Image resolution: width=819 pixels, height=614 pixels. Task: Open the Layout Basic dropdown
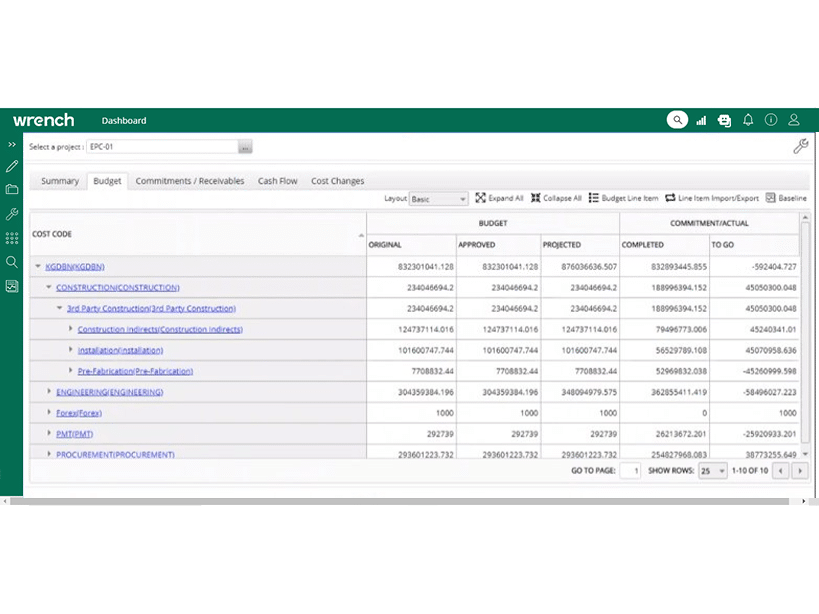coord(439,199)
